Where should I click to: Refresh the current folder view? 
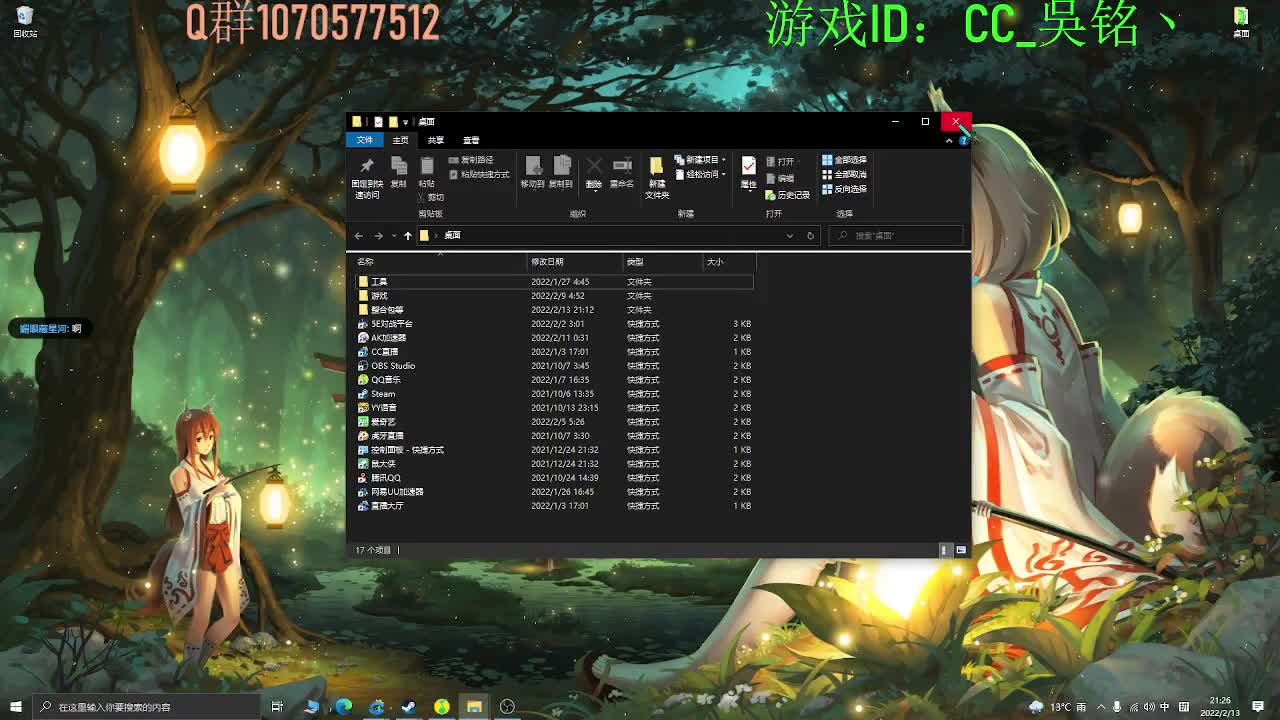pyautogui.click(x=811, y=236)
